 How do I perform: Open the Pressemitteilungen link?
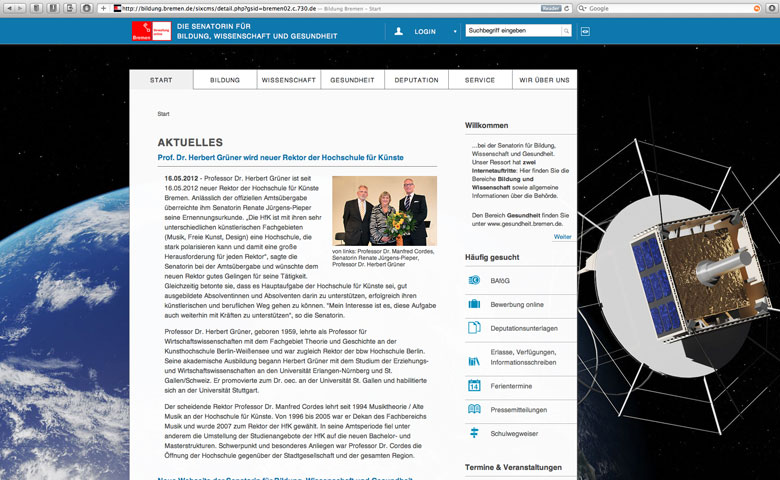point(518,410)
